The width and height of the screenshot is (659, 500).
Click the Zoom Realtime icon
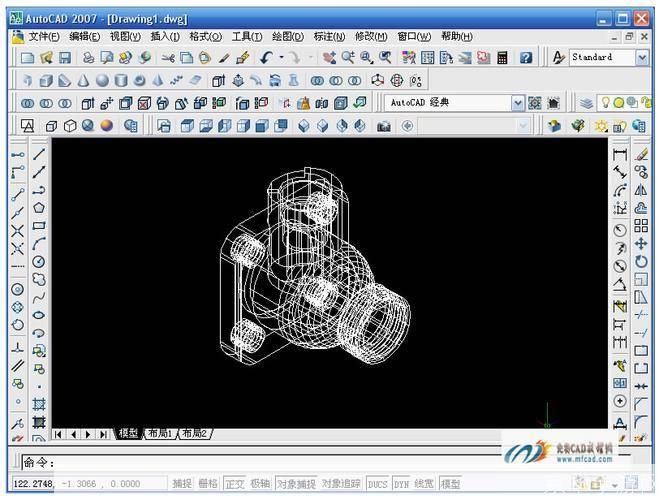tap(348, 58)
